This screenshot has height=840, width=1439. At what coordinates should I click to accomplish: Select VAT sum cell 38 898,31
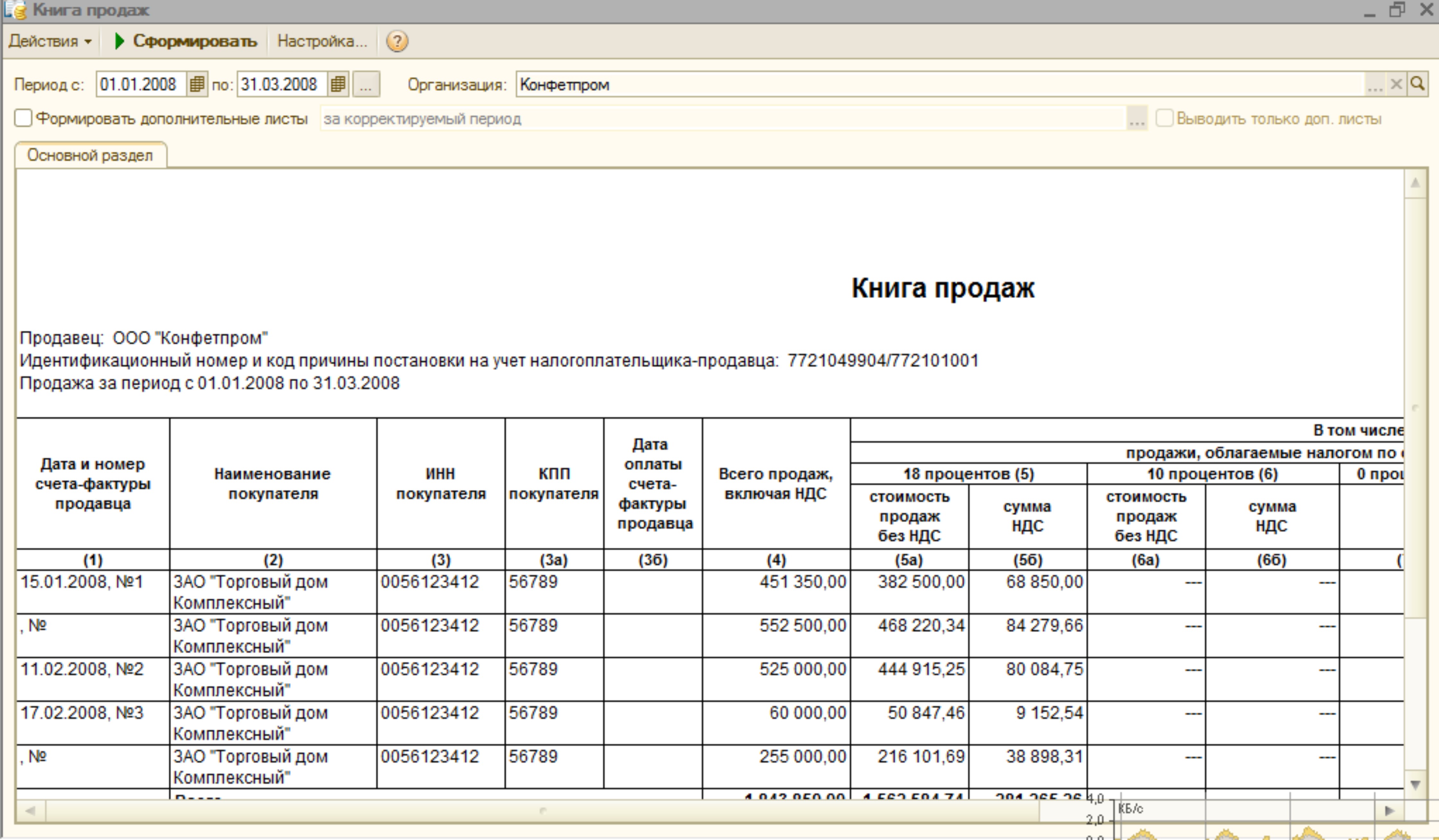click(1028, 767)
